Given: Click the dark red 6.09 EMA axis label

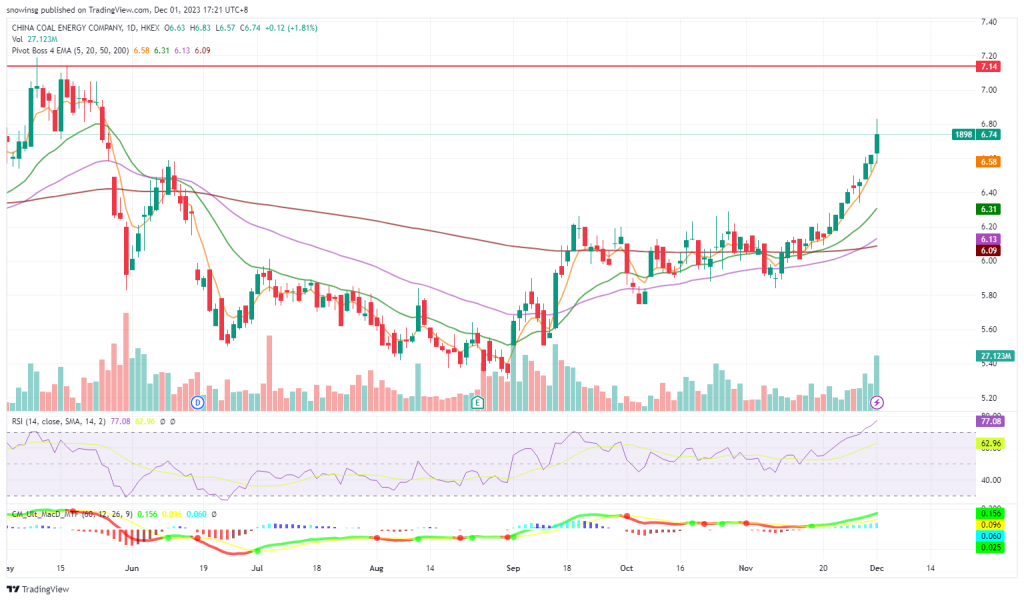Looking at the screenshot, I should (x=988, y=250).
